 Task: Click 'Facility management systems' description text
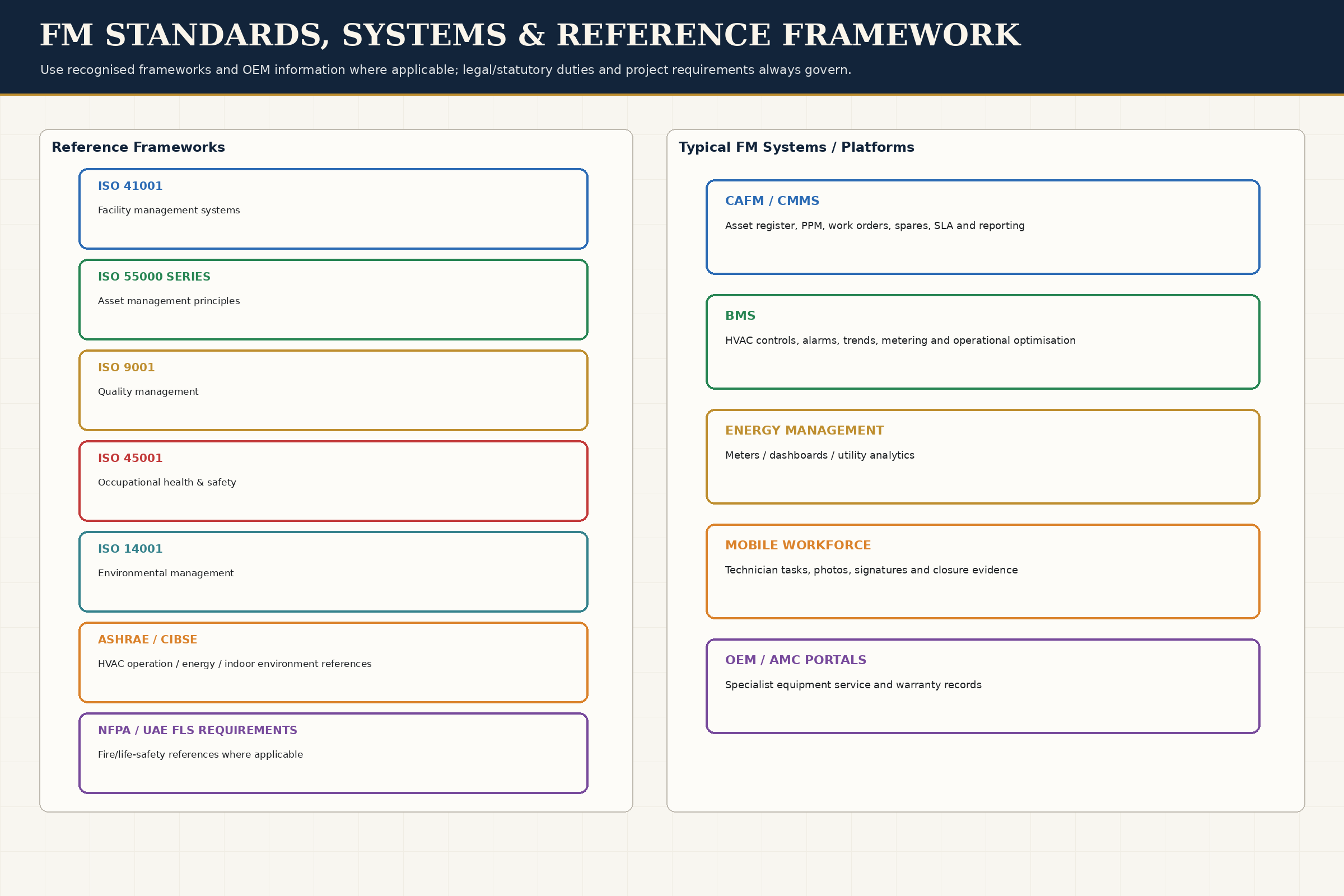pos(169,211)
